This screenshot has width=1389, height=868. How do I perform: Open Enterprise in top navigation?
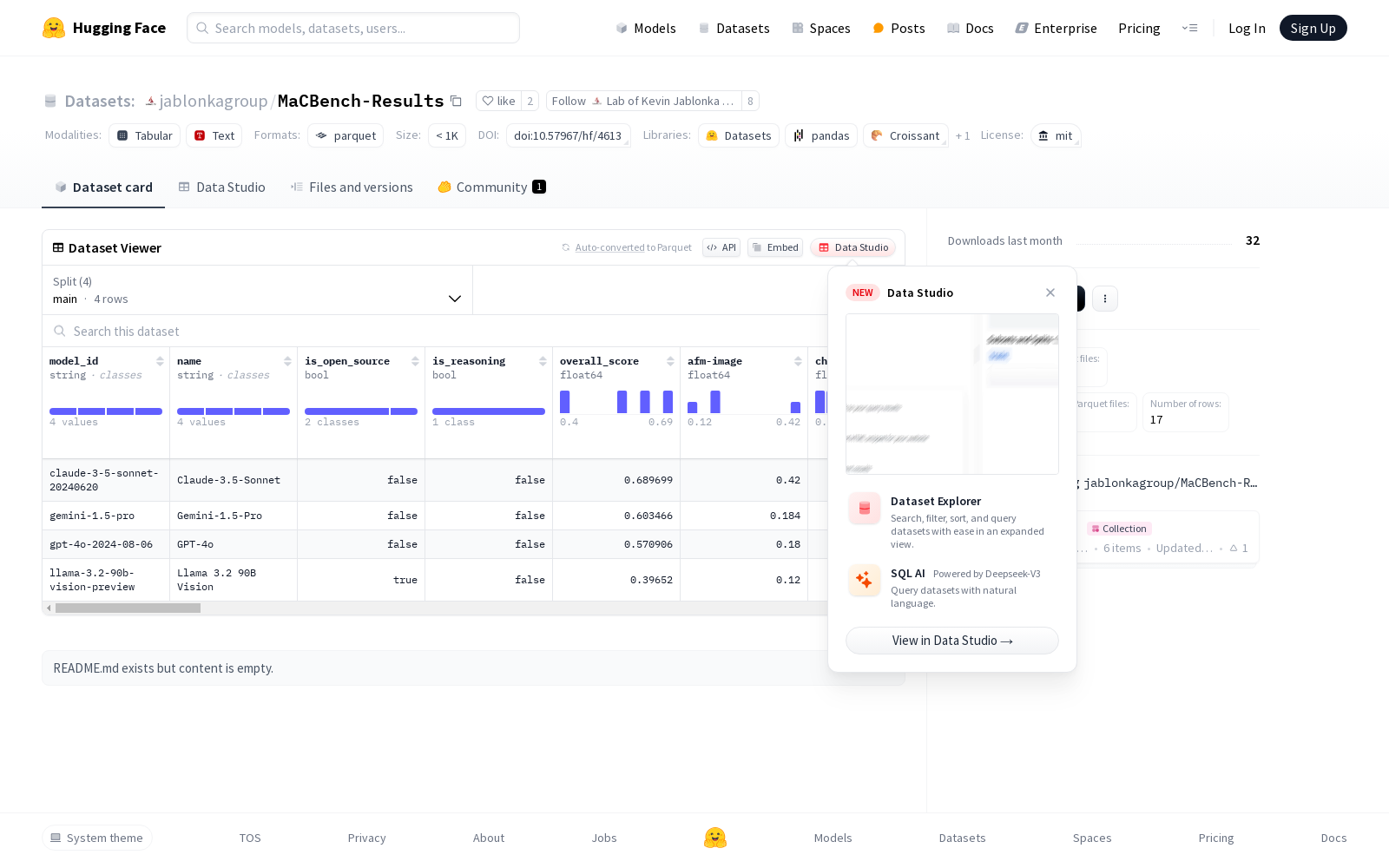1057,28
